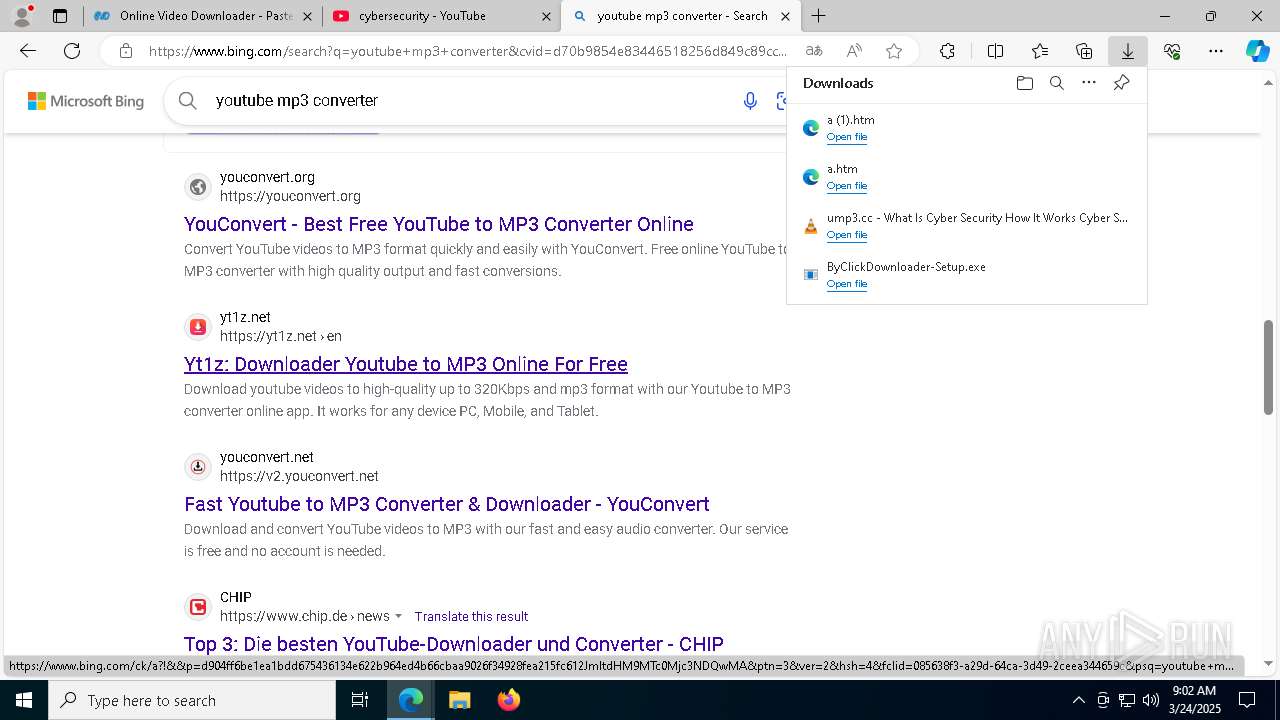This screenshot has width=1280, height=720.
Task: Open tab actions menu icon
Action: tap(60, 16)
